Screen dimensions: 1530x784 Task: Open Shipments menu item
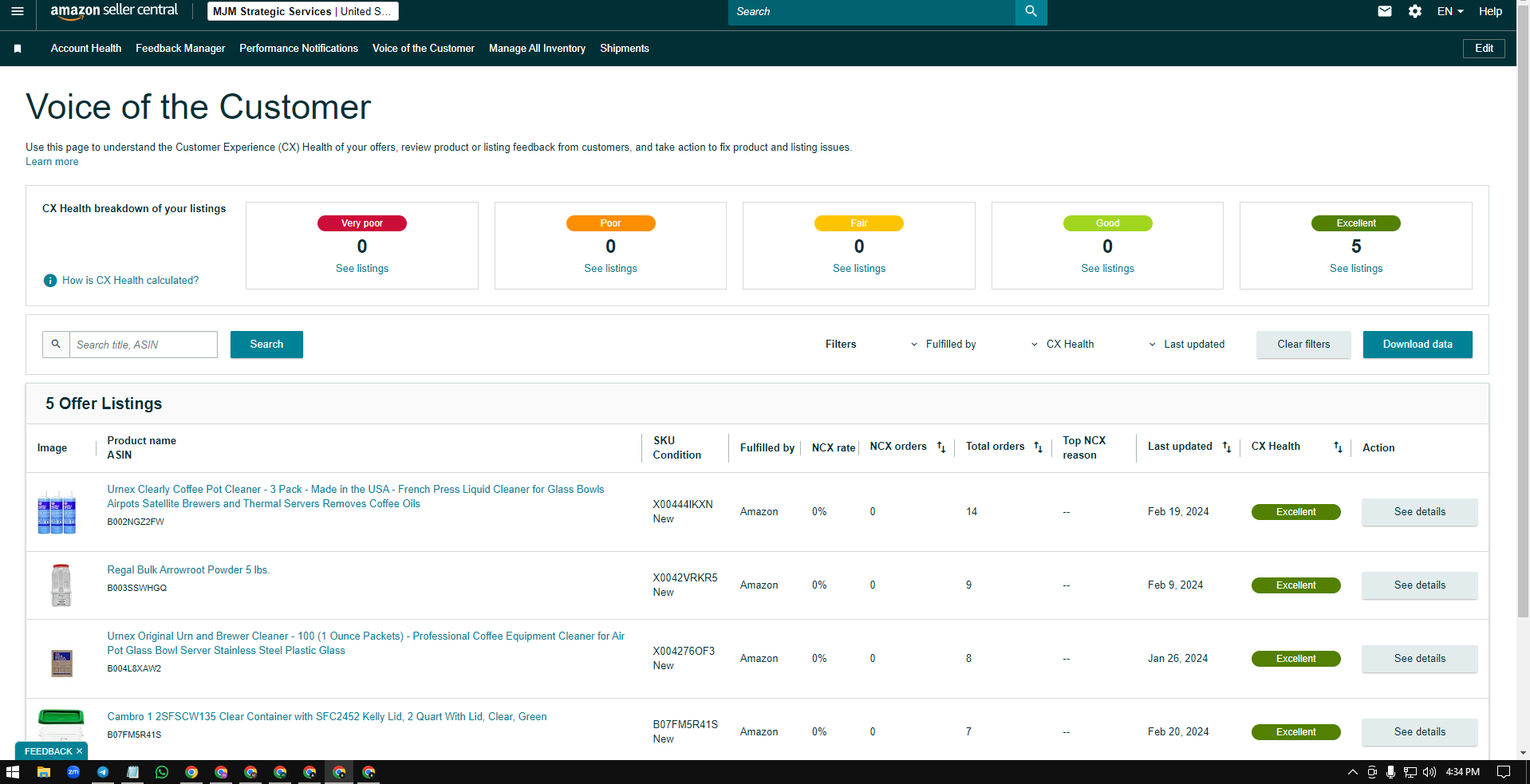coord(625,49)
